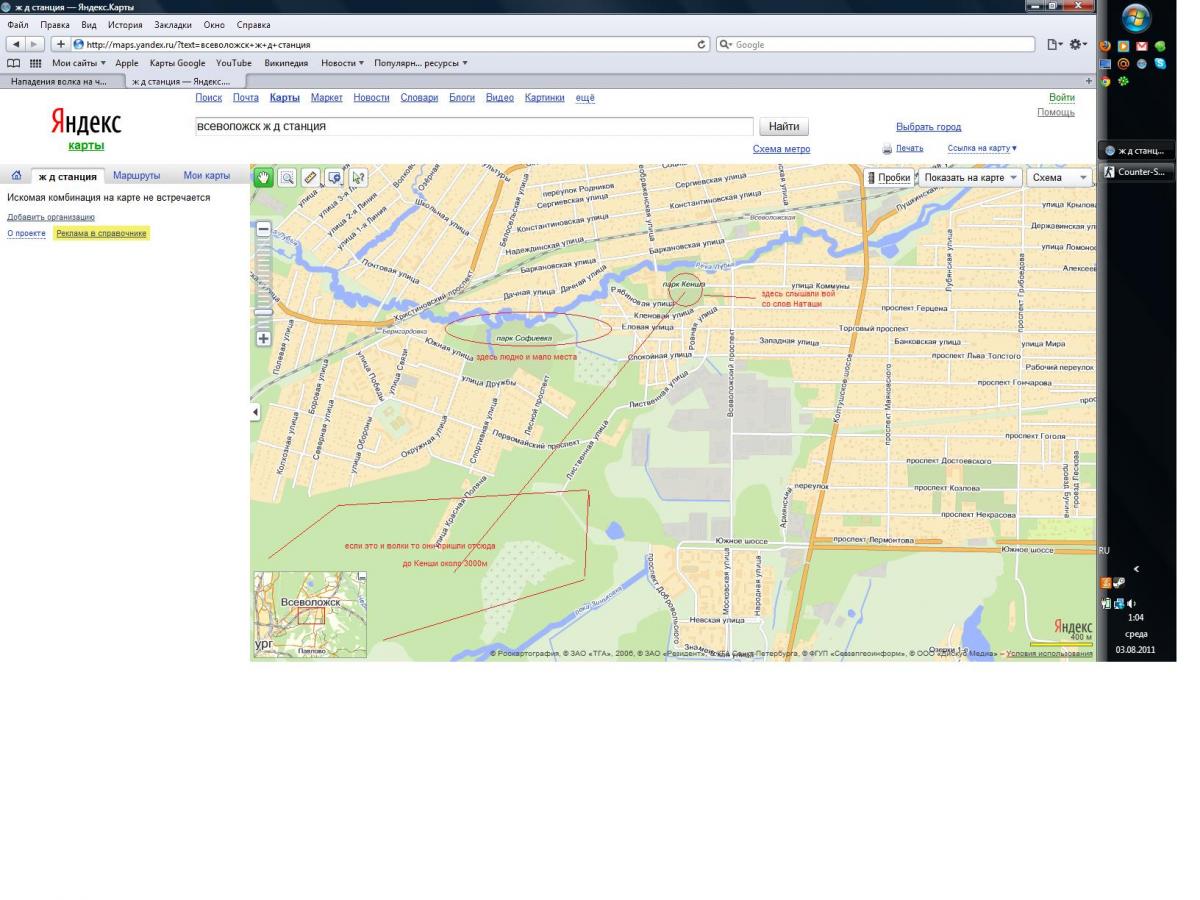Open the Схема метро link
Viewport: 1200px width, 900px height.
click(781, 149)
